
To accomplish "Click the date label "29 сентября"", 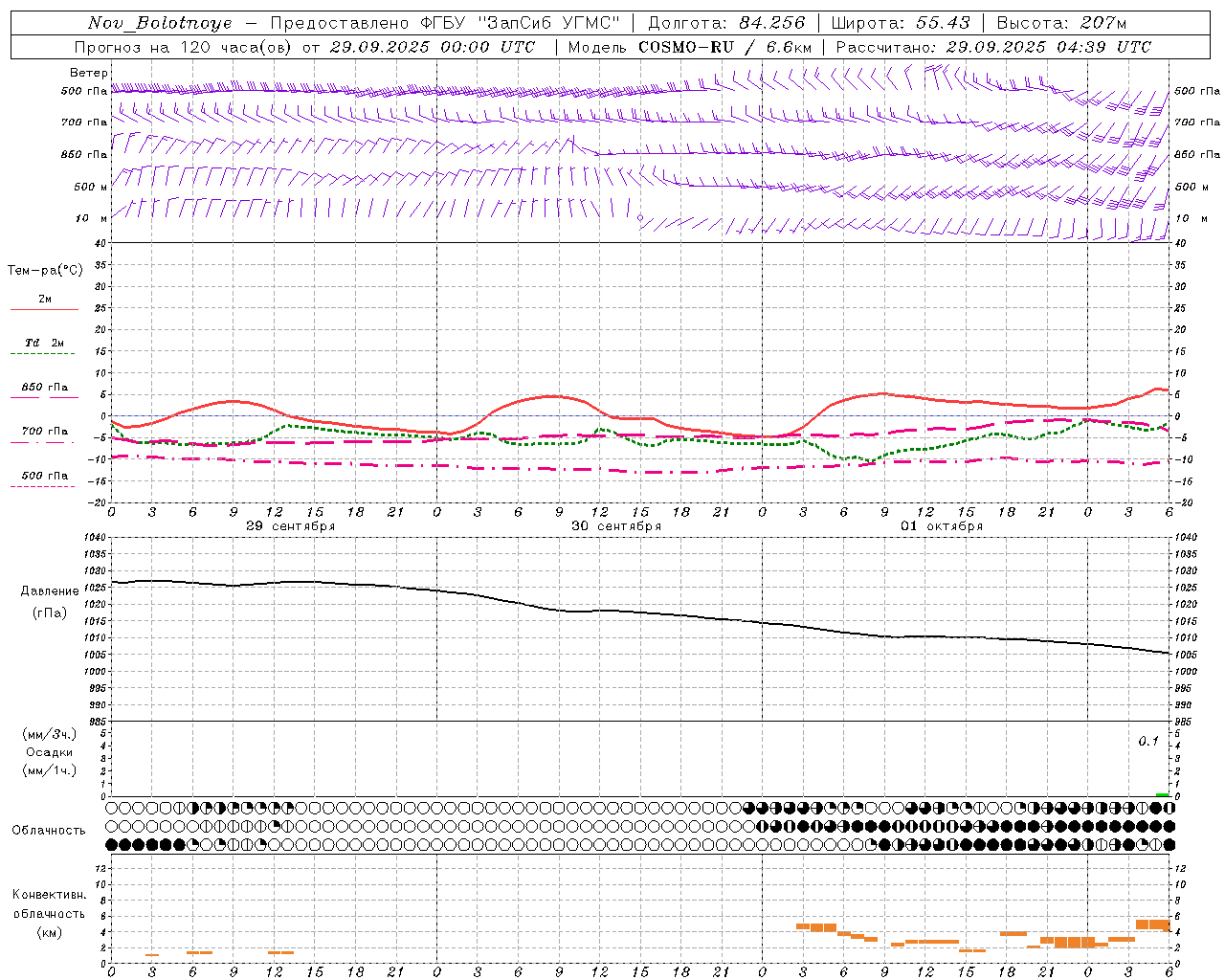I will 290,526.
